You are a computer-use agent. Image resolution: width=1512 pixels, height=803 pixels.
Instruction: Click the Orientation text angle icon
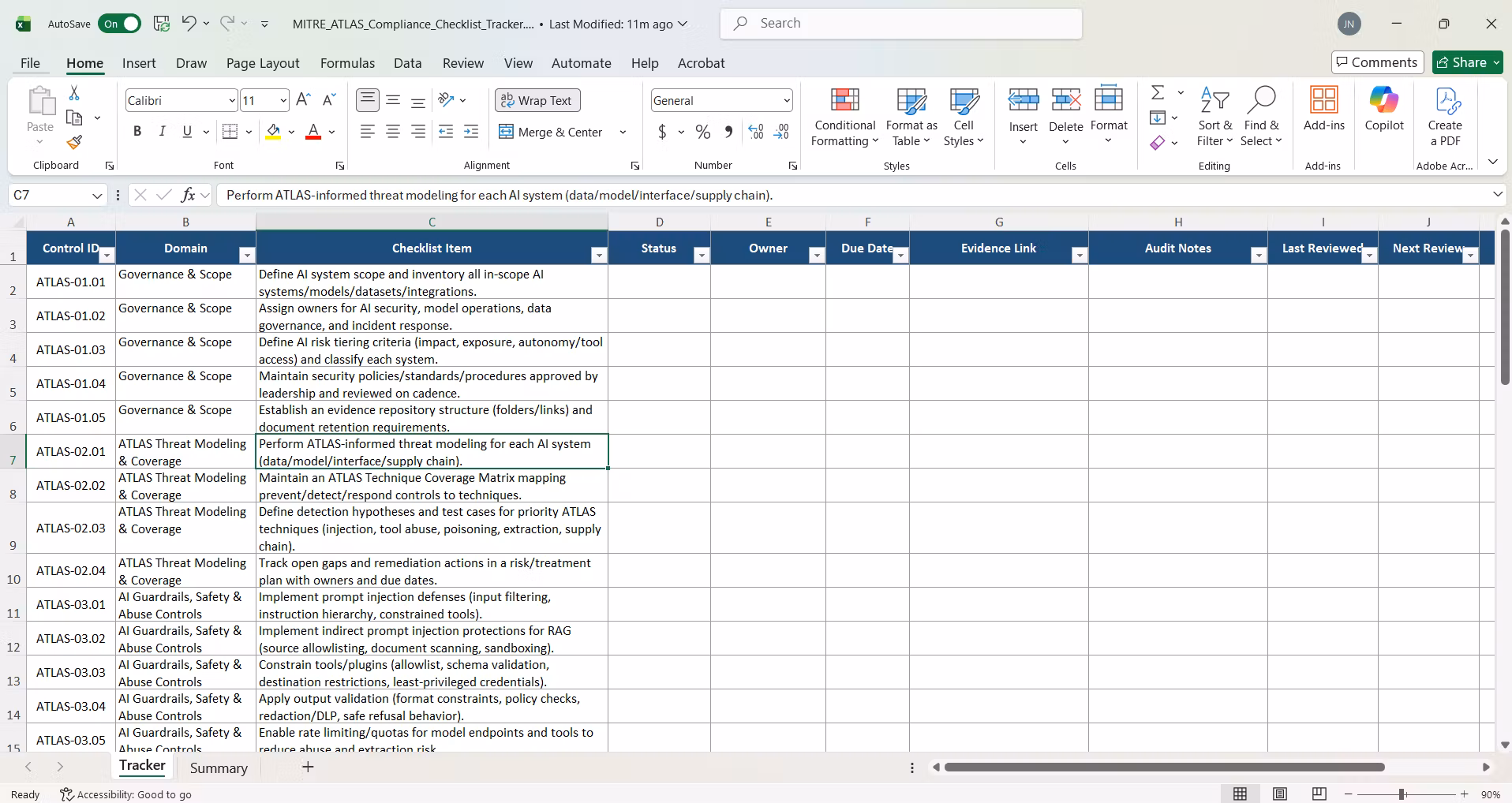(447, 100)
